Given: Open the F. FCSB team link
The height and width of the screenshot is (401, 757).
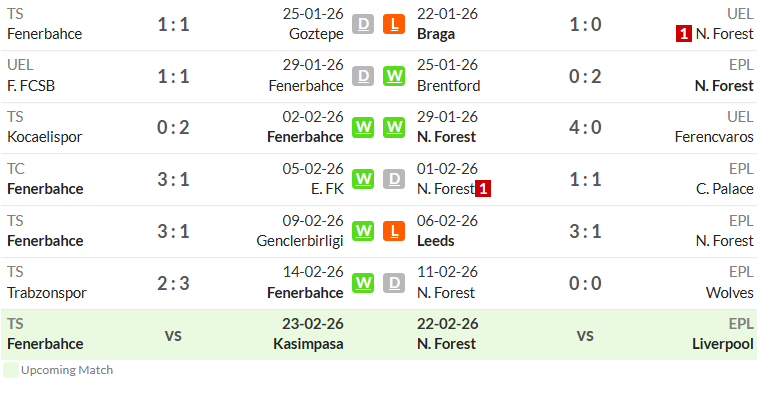Looking at the screenshot, I should (31, 86).
